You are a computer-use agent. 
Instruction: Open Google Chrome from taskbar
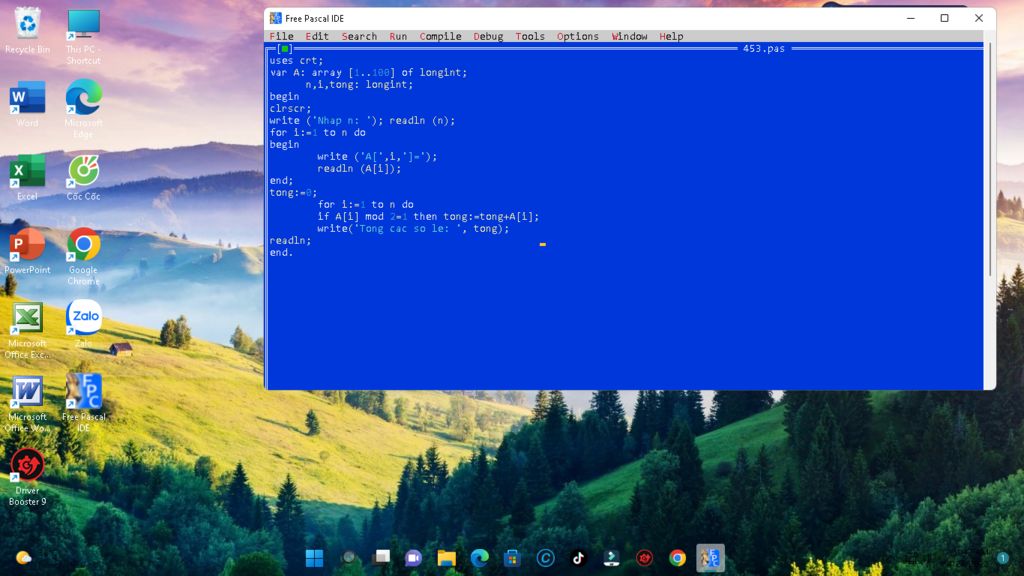coord(677,558)
